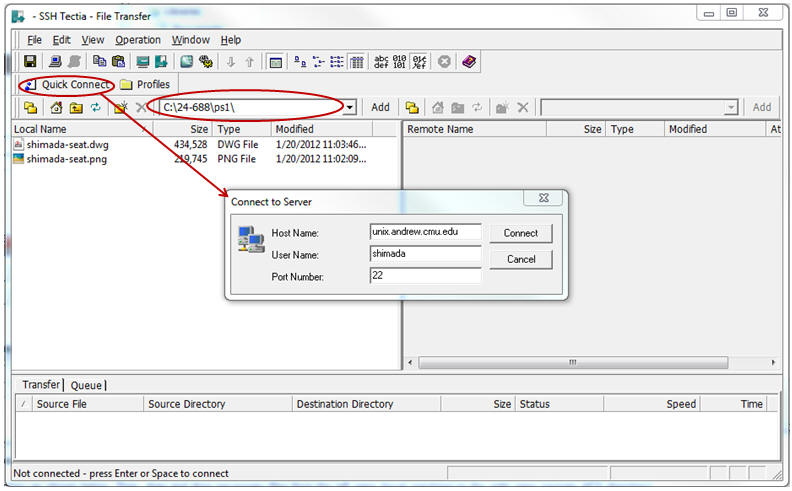Open remote path dropdown arrow
The height and width of the screenshot is (491, 792).
[x=731, y=107]
